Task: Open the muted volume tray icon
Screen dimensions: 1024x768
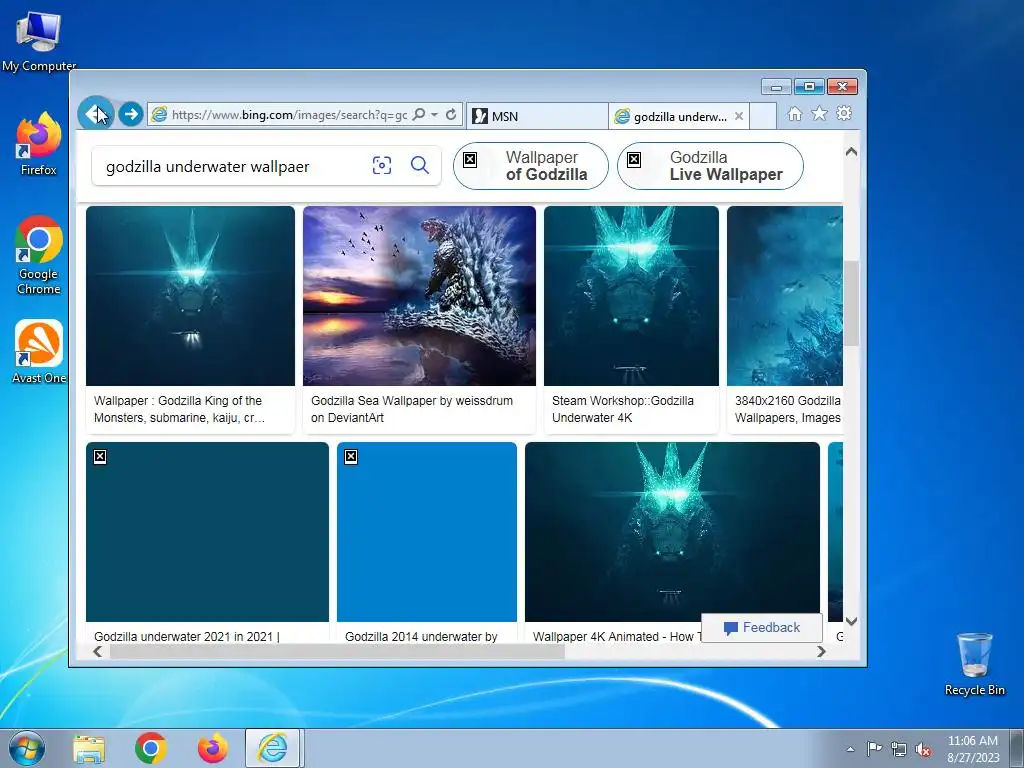Action: point(923,749)
